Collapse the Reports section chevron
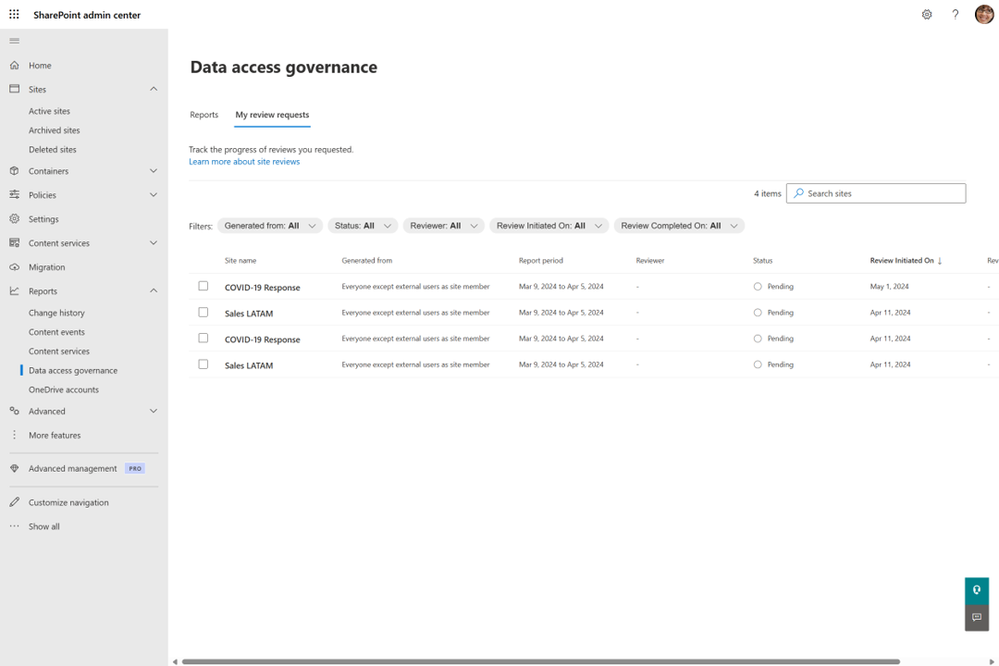Screen dimensions: 999x666 point(154,291)
